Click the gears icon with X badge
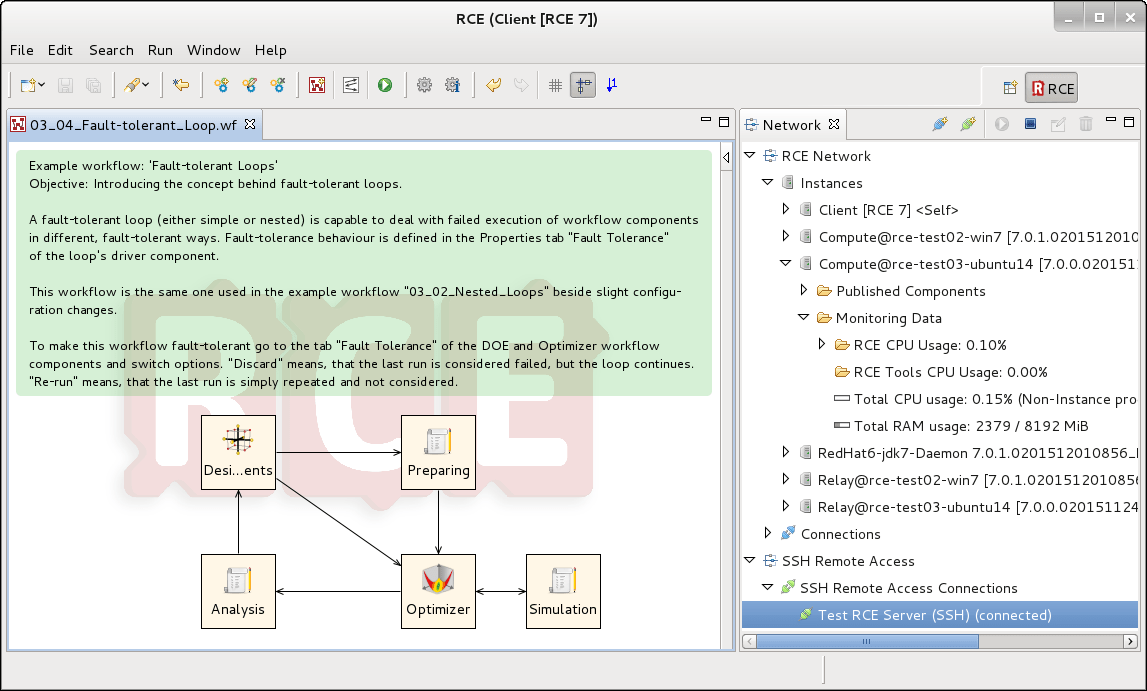 coord(278,86)
